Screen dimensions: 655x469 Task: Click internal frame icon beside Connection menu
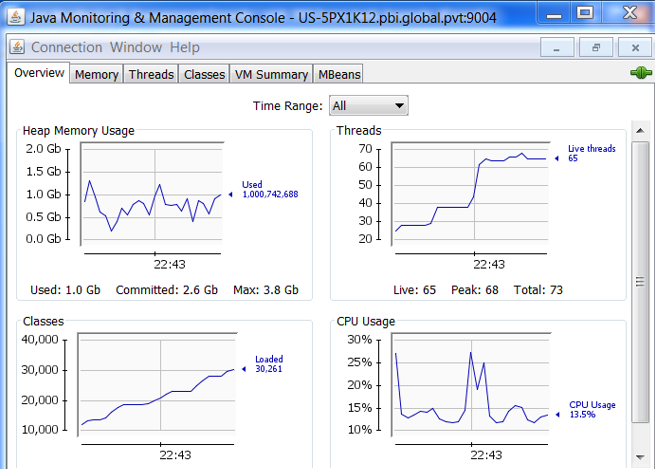pos(18,48)
